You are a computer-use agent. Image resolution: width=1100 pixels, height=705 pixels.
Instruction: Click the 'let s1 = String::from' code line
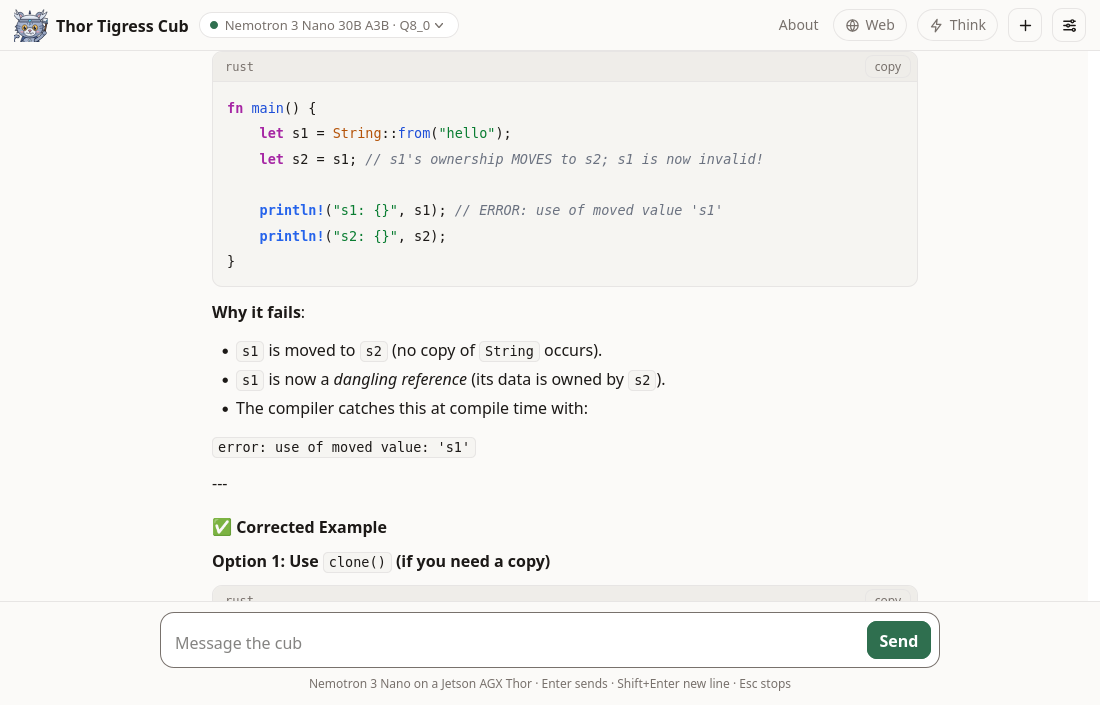385,133
